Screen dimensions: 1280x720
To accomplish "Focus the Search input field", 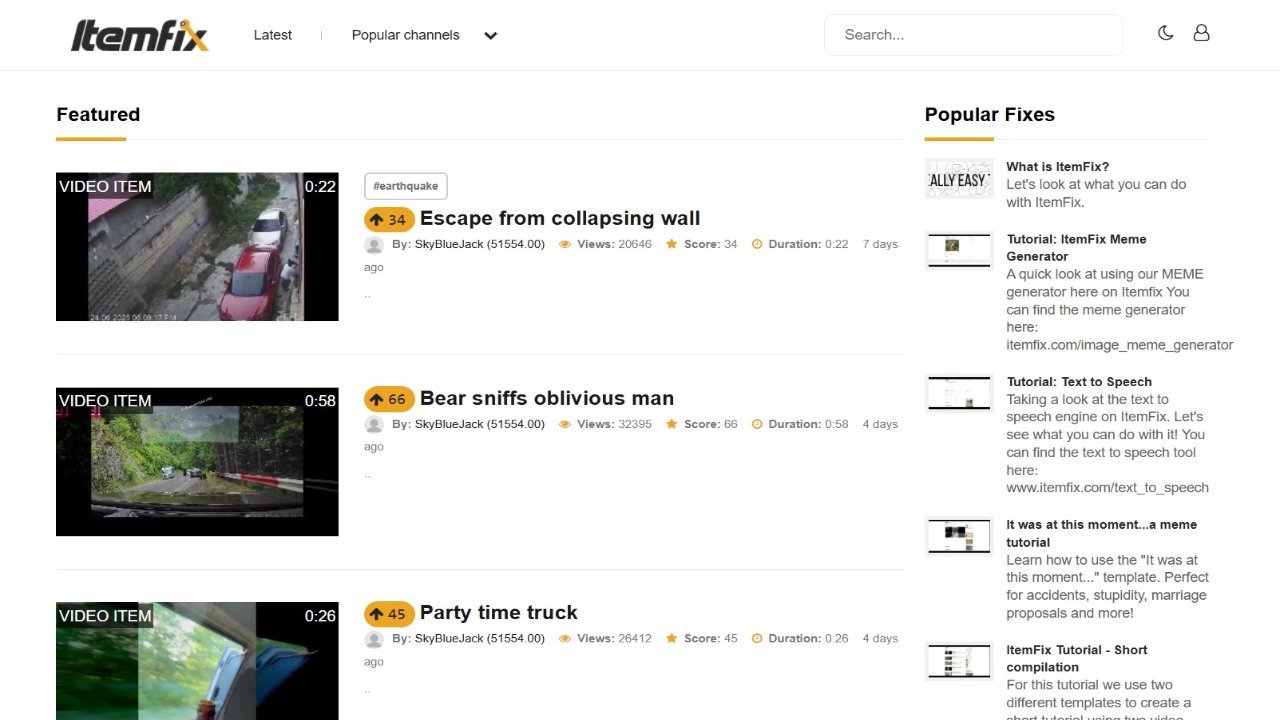I will point(973,35).
